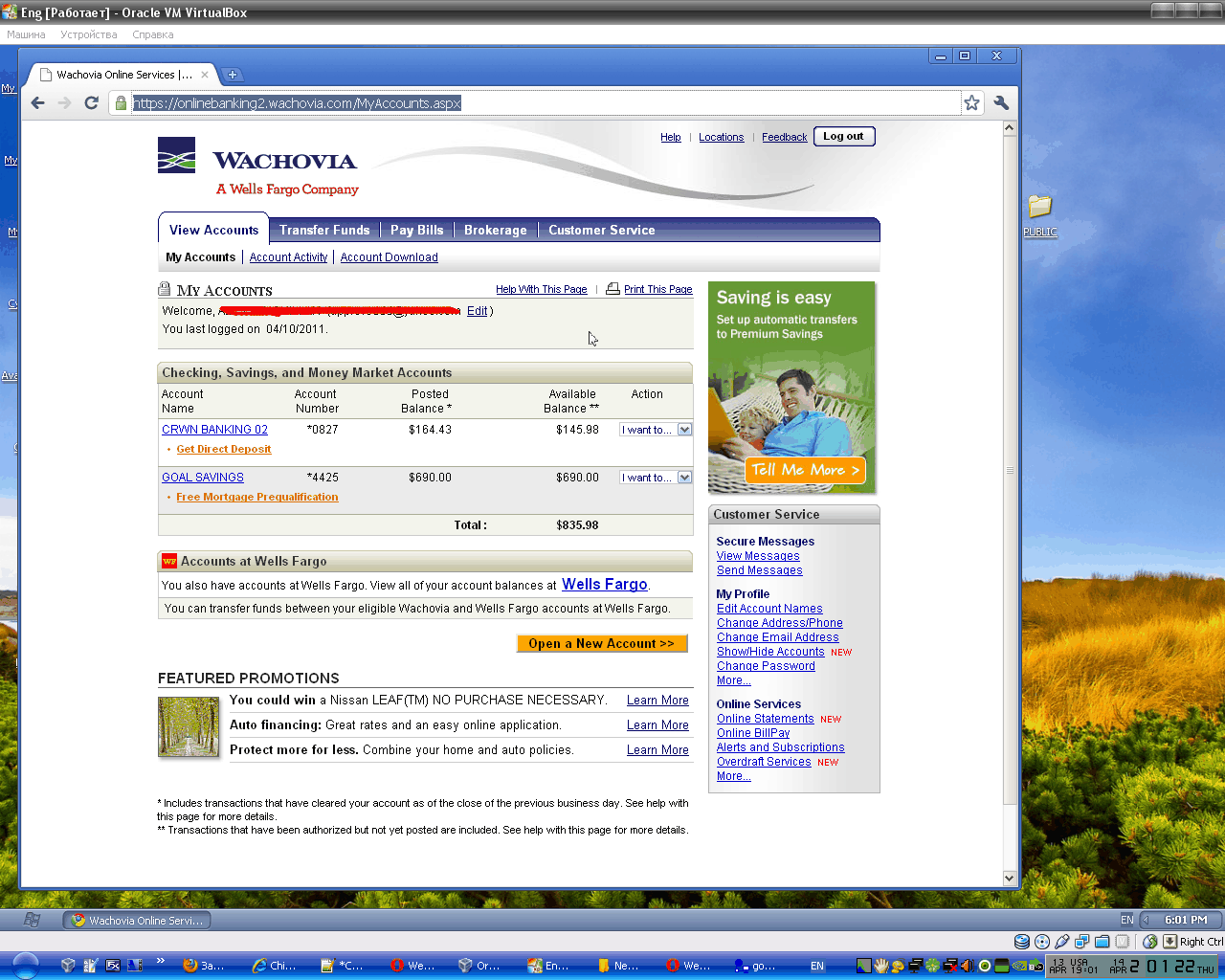Open the View Accounts tab
1225x980 pixels.
pyautogui.click(x=213, y=230)
